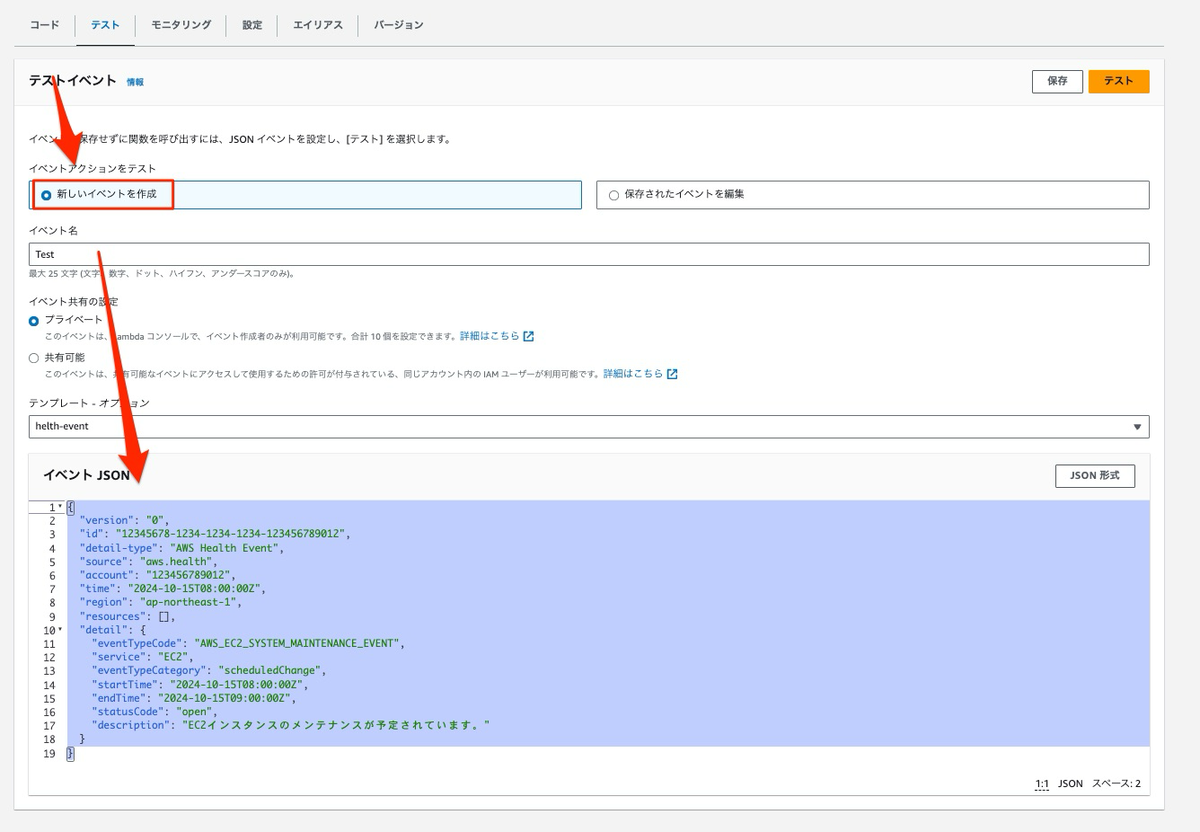The image size is (1200, 832).
Task: Open 詳細はこちら link under プライベート
Action: click(496, 336)
